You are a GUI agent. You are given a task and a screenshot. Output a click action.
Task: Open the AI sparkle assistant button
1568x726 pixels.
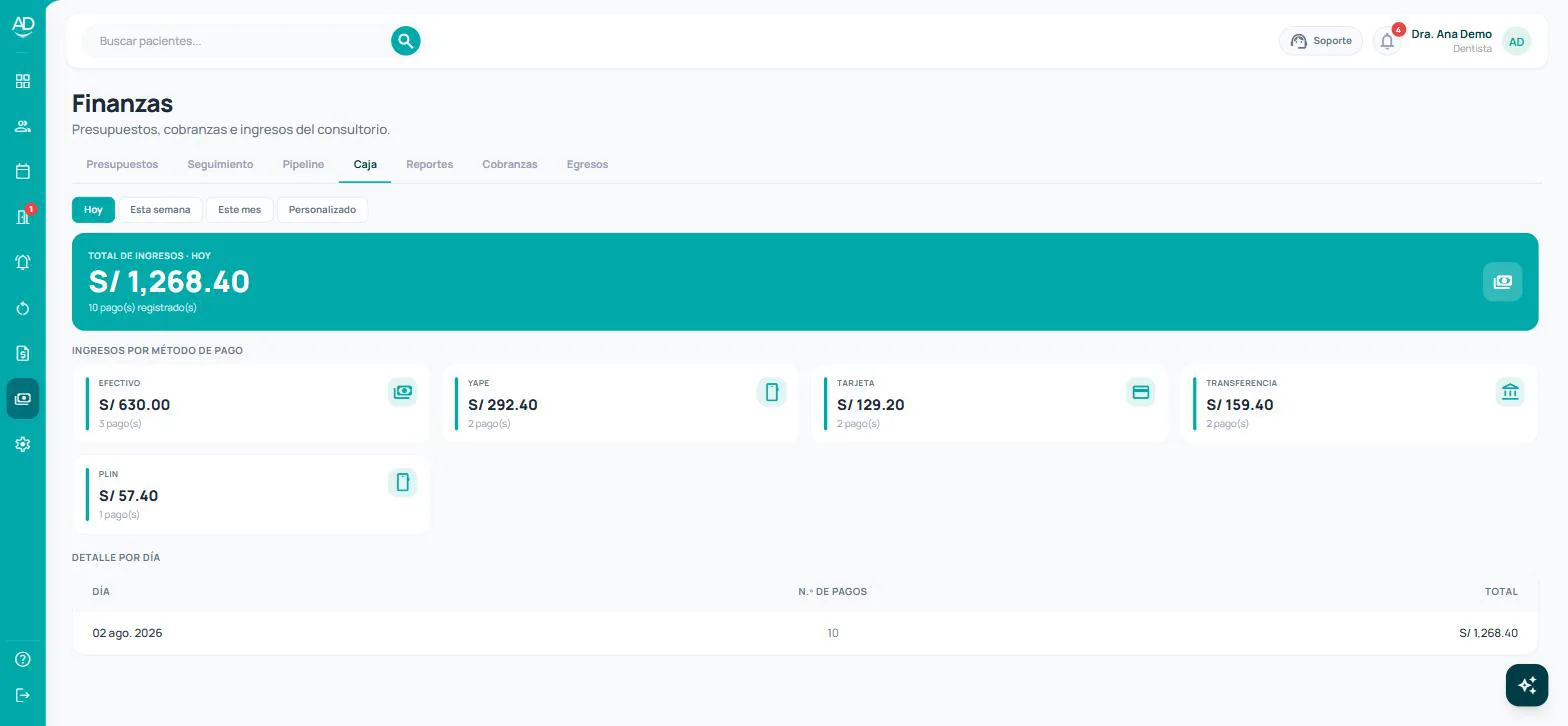(x=1527, y=685)
